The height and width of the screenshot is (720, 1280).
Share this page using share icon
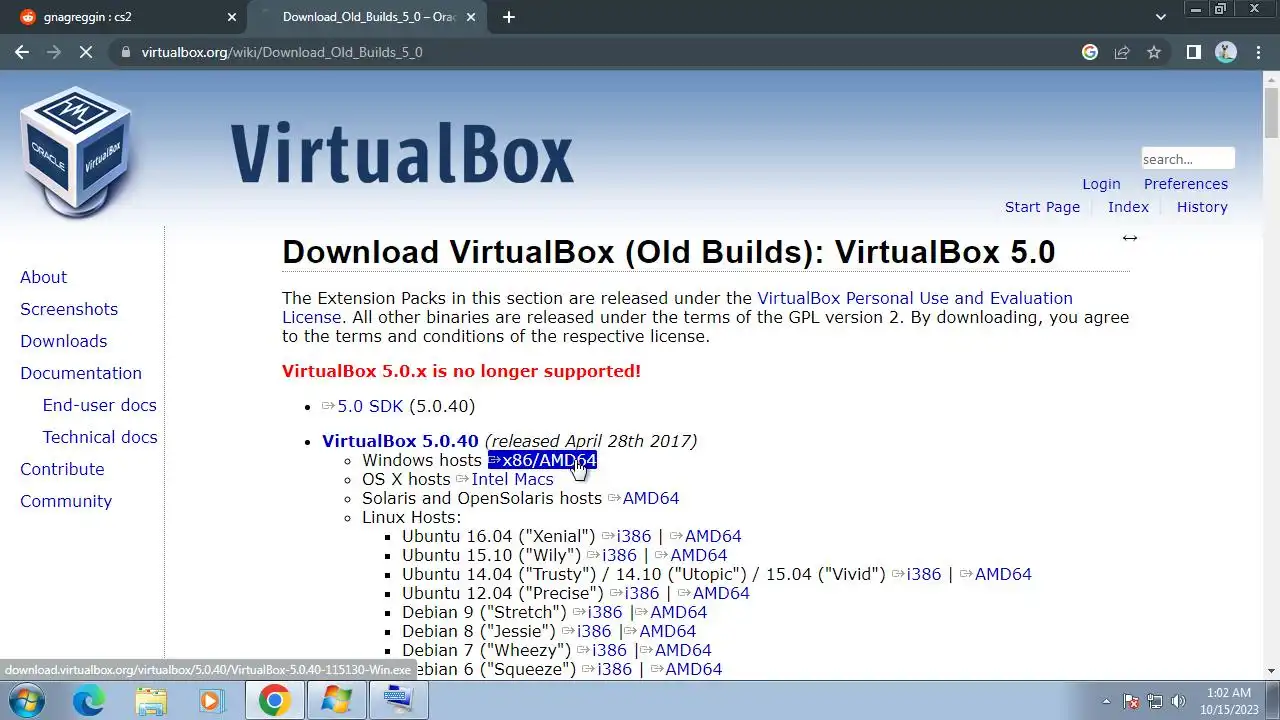click(1122, 52)
